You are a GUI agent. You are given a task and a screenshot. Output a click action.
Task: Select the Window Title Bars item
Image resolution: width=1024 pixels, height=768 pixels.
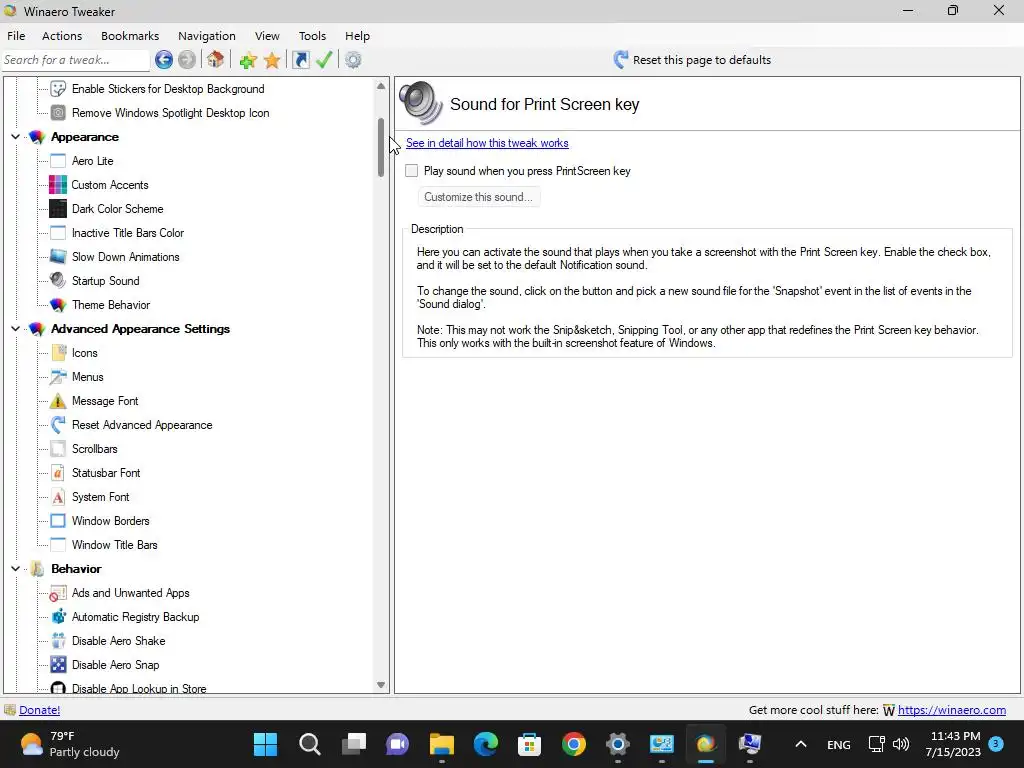(x=114, y=545)
